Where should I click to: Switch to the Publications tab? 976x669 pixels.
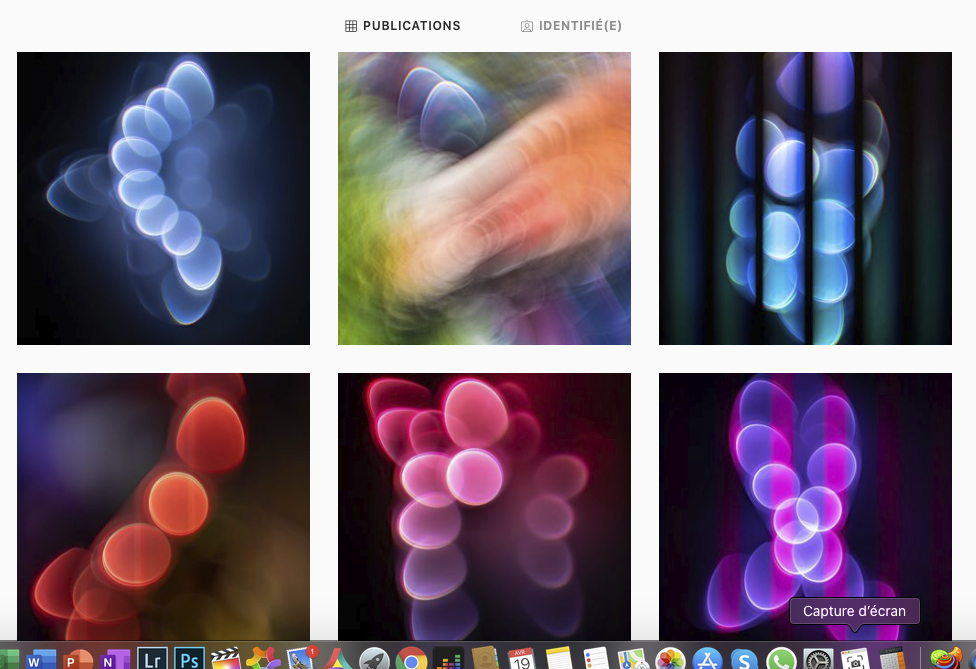point(403,26)
